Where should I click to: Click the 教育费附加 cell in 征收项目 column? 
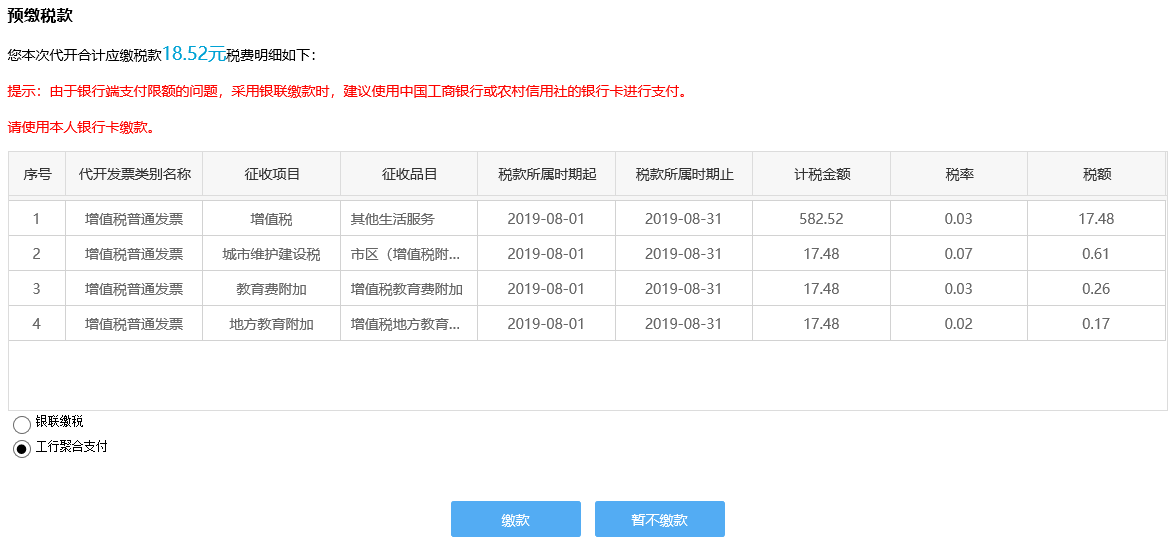(x=272, y=289)
